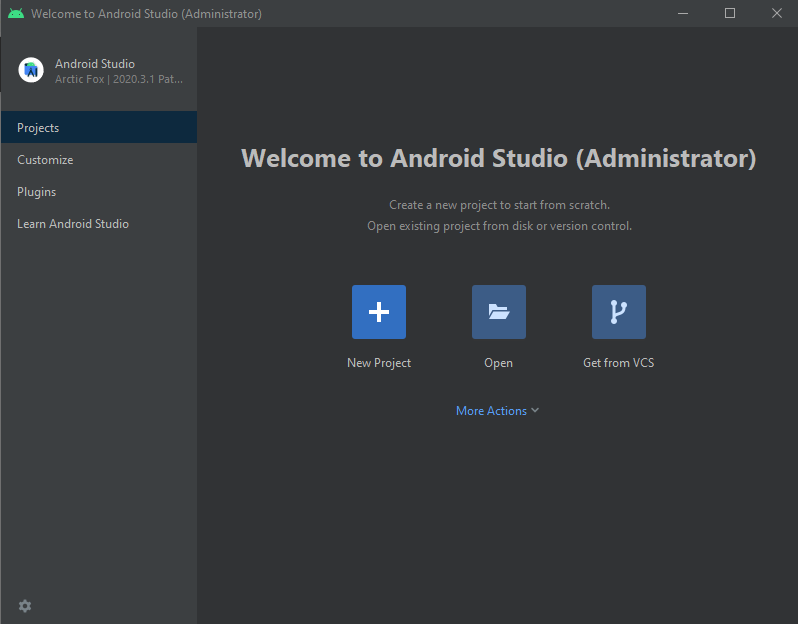Open the Plugins tab
Viewport: 798px width, 624px height.
(99, 192)
